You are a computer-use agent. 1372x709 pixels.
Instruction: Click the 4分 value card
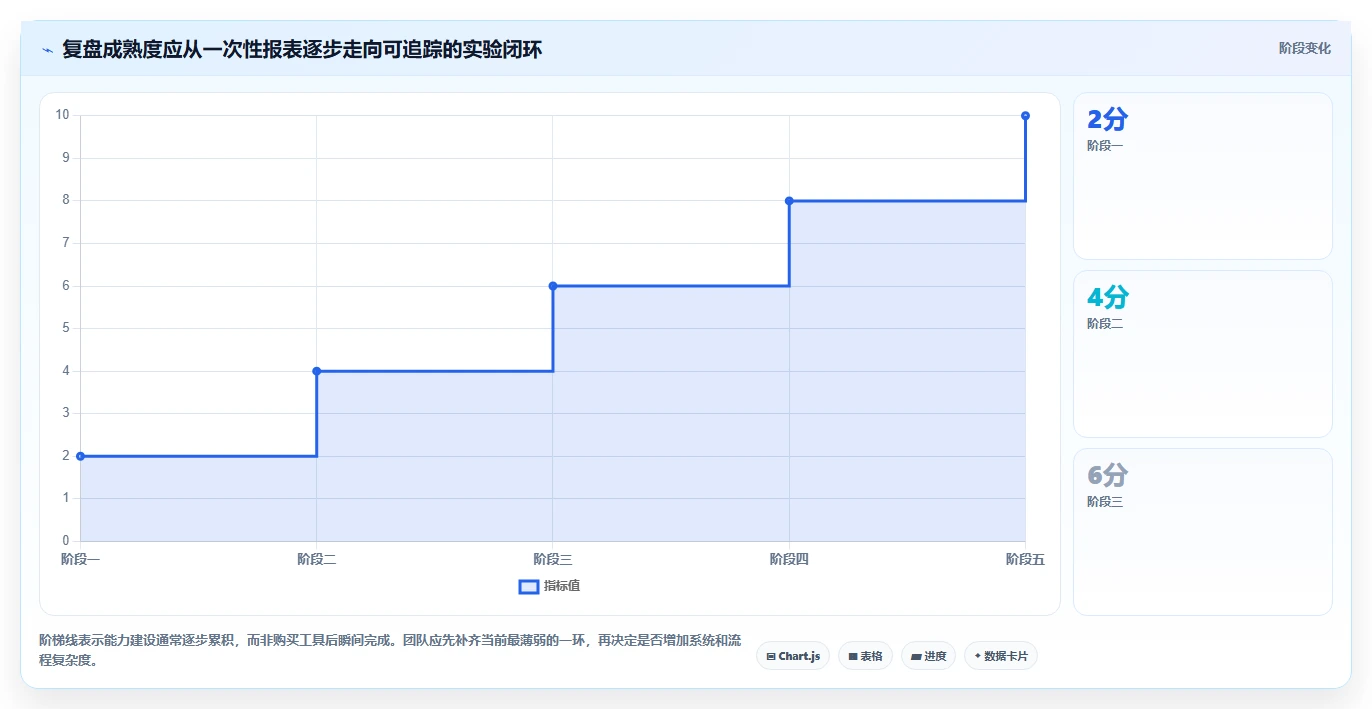(x=1202, y=354)
